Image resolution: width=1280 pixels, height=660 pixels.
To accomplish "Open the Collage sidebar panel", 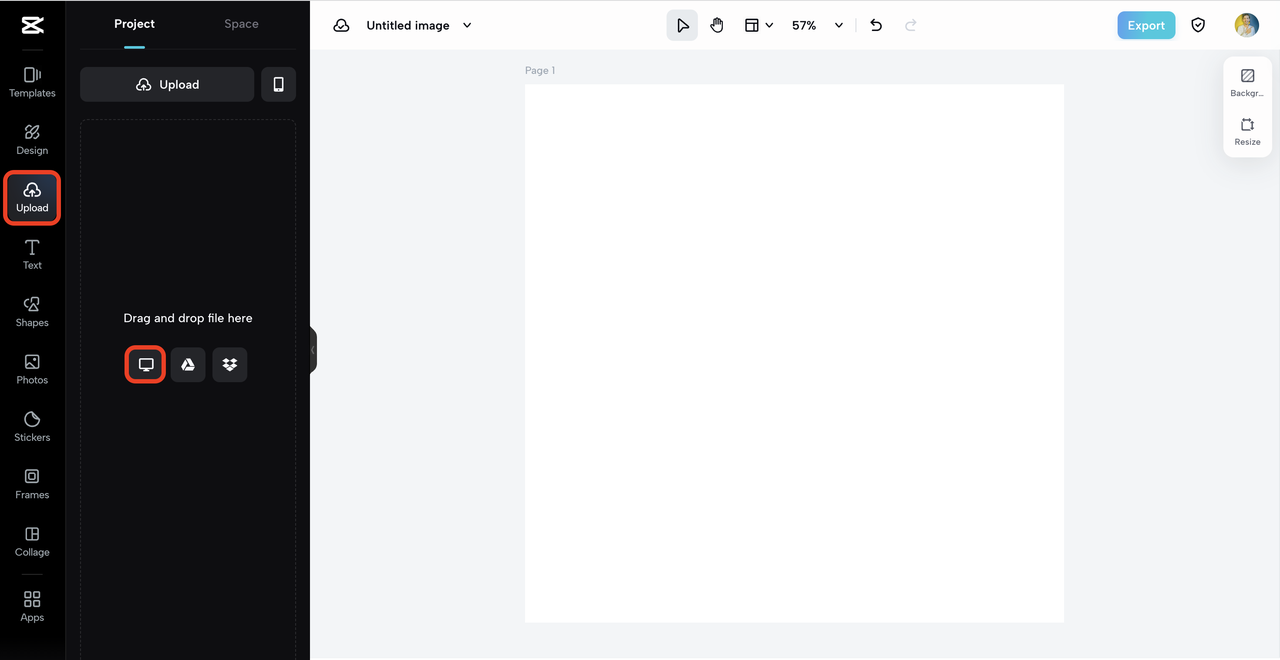I will (32, 541).
